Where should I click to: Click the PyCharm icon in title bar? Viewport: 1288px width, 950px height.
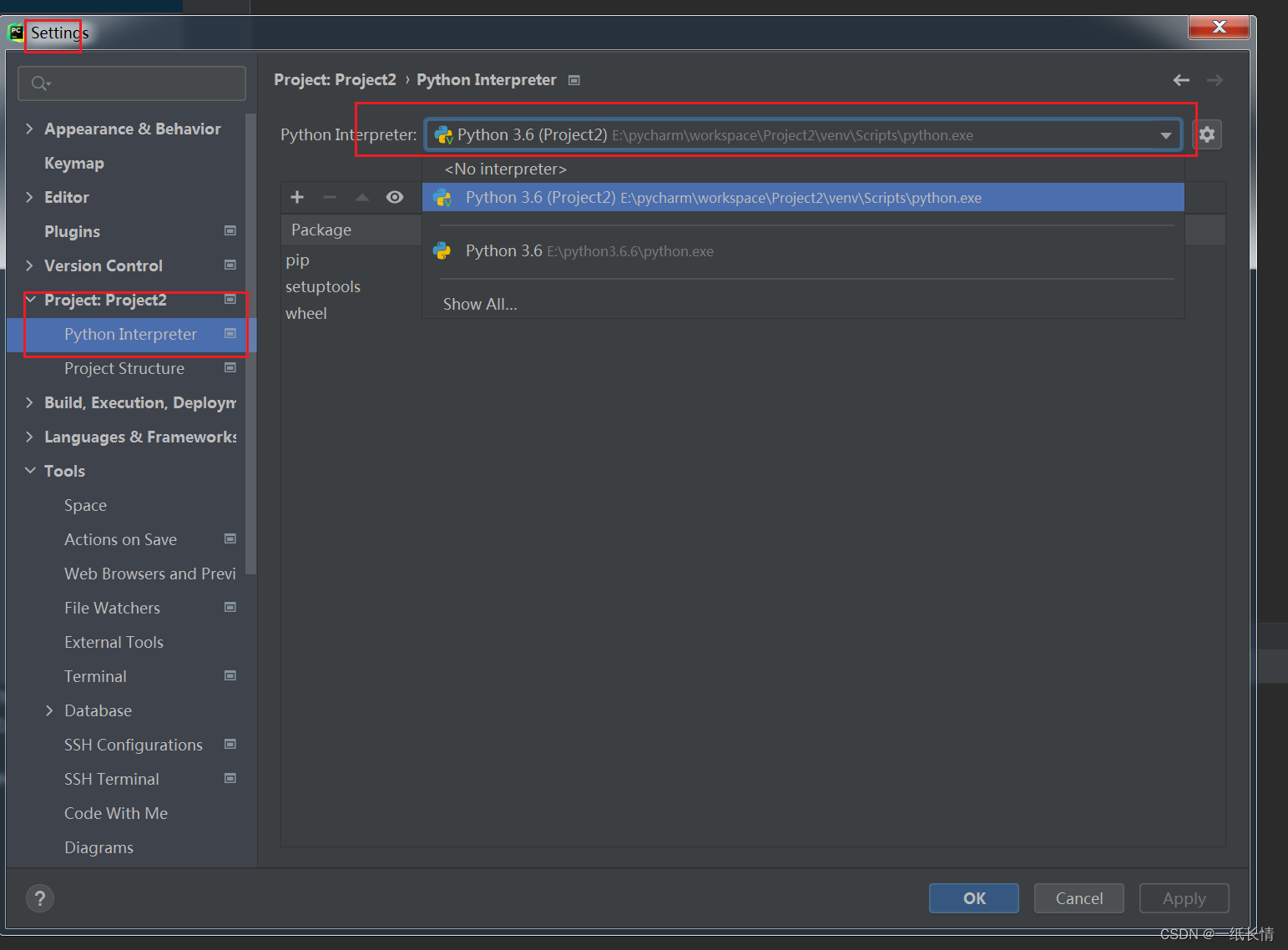[16, 33]
